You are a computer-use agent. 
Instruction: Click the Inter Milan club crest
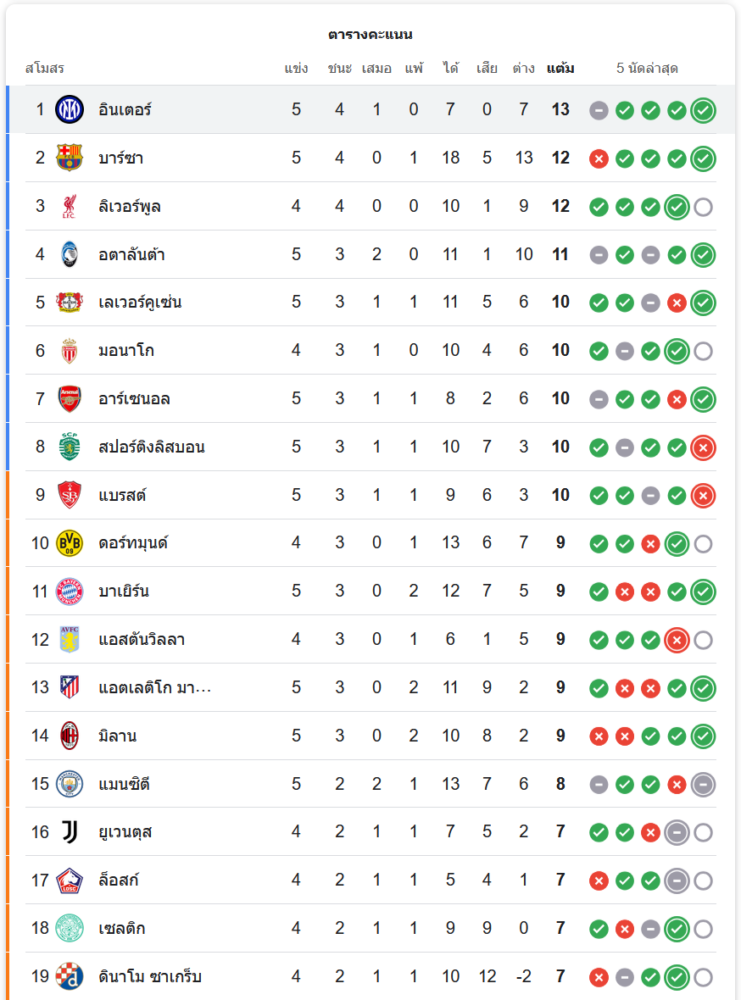(x=69, y=109)
